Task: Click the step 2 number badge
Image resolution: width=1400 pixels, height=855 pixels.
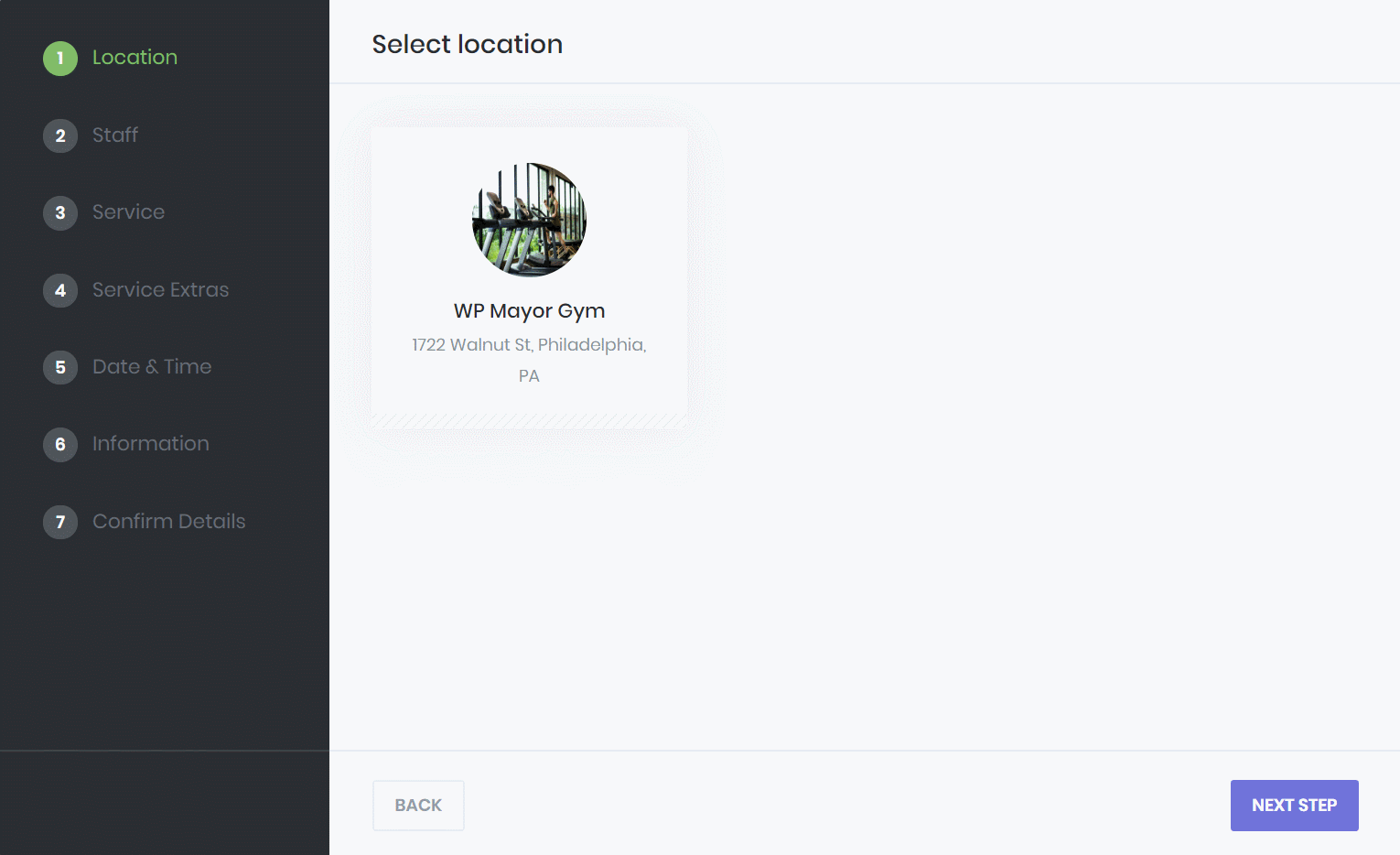Action: (60, 135)
